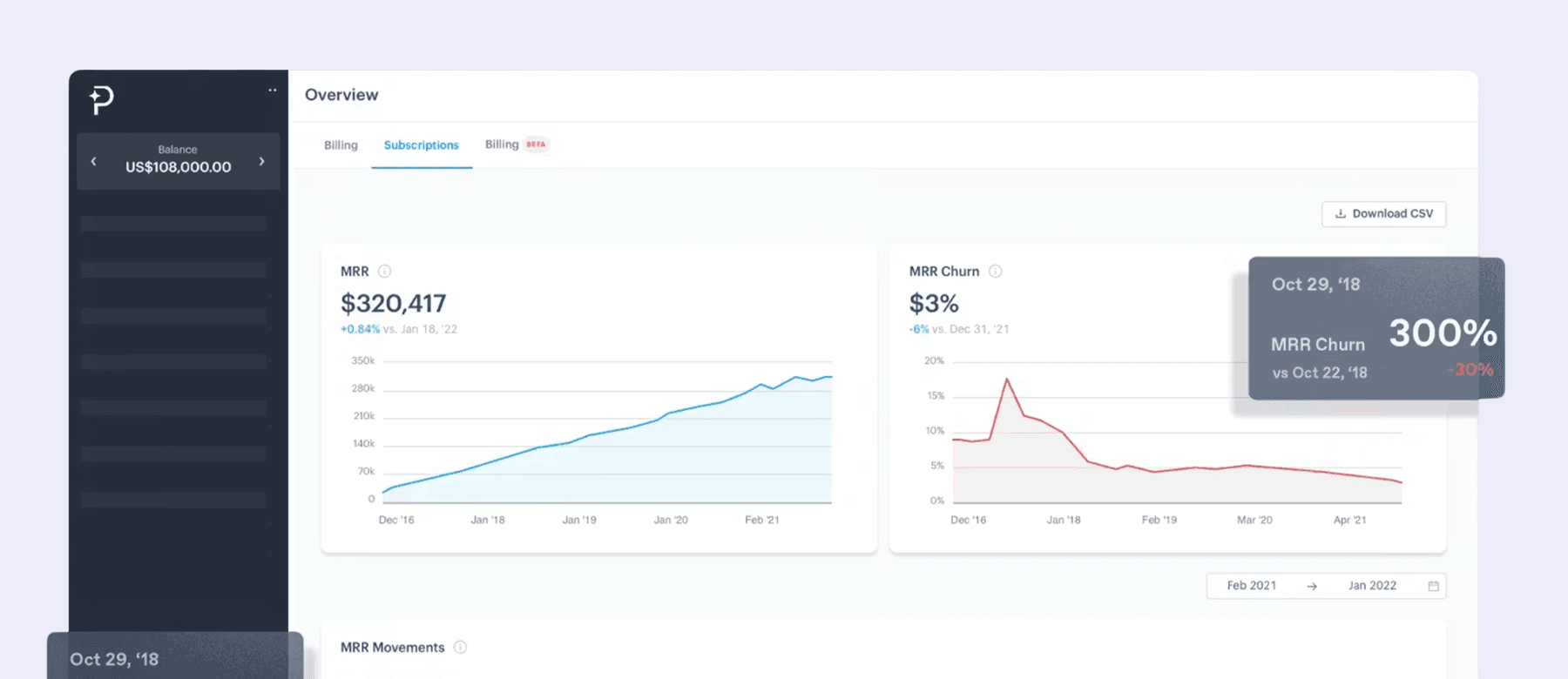Viewport: 1568px width, 679px height.
Task: Select the Subscriptions tab
Action: pyautogui.click(x=422, y=145)
